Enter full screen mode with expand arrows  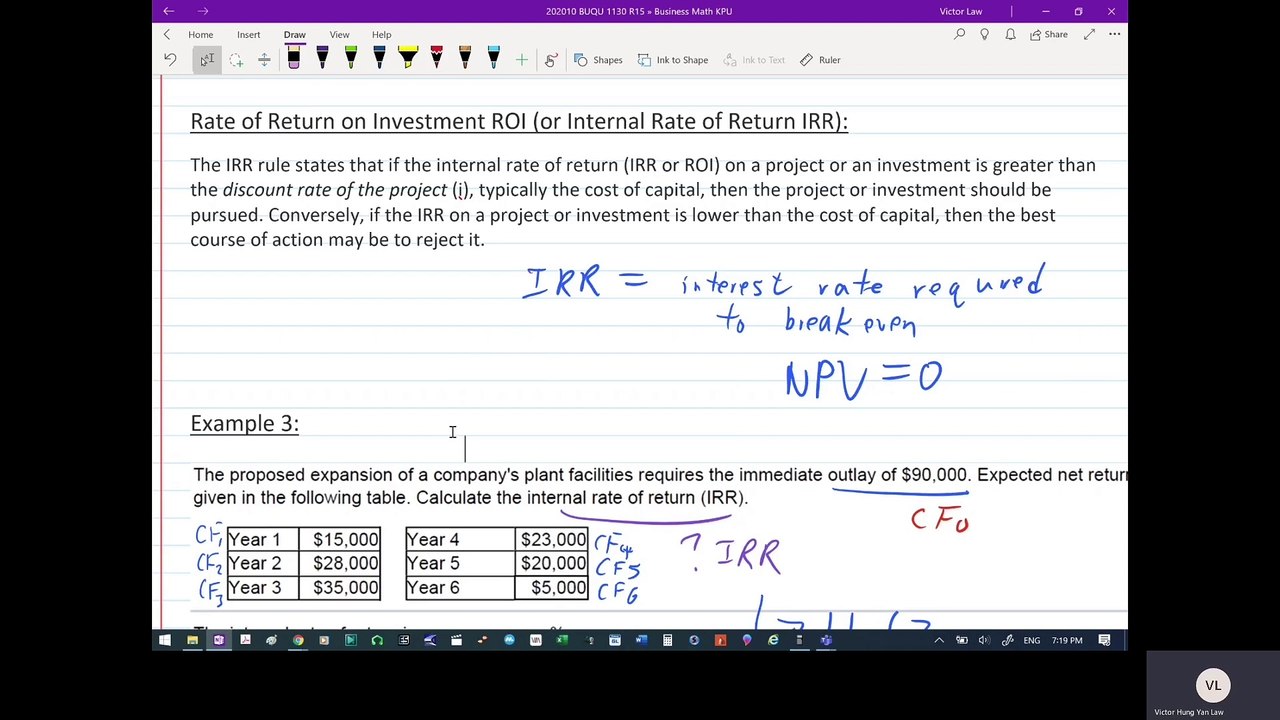(x=1089, y=34)
